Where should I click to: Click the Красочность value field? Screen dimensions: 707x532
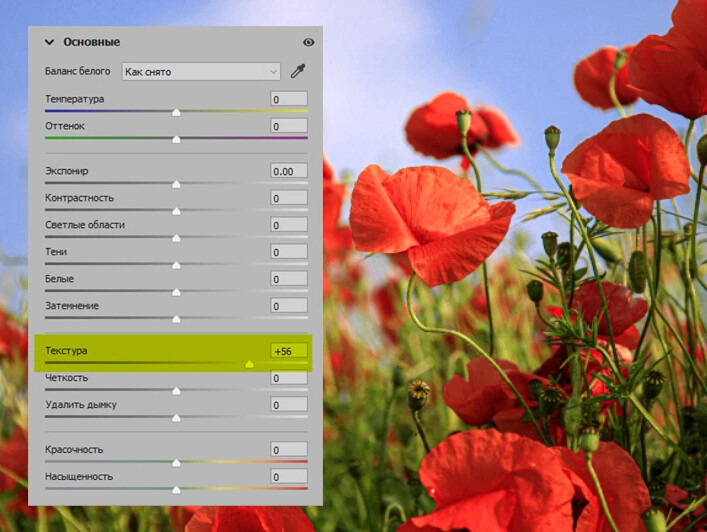pyautogui.click(x=289, y=450)
